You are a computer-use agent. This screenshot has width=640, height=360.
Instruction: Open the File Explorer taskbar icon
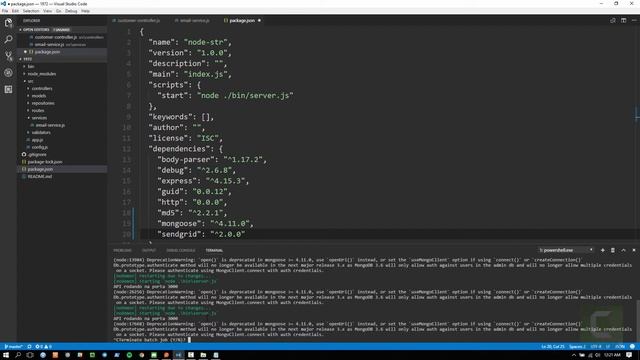(203, 355)
